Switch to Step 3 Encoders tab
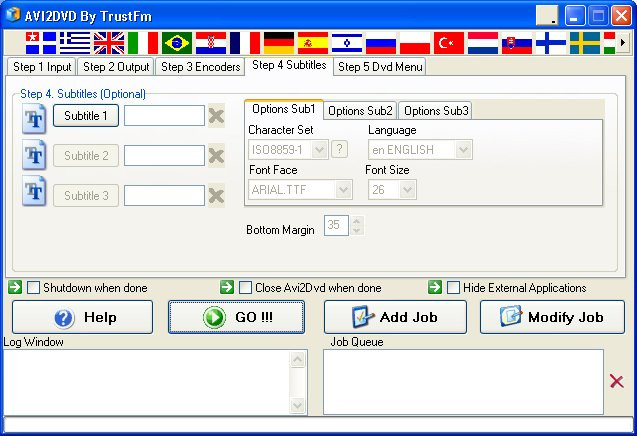Viewport: 637px width, 436px height. [x=201, y=67]
